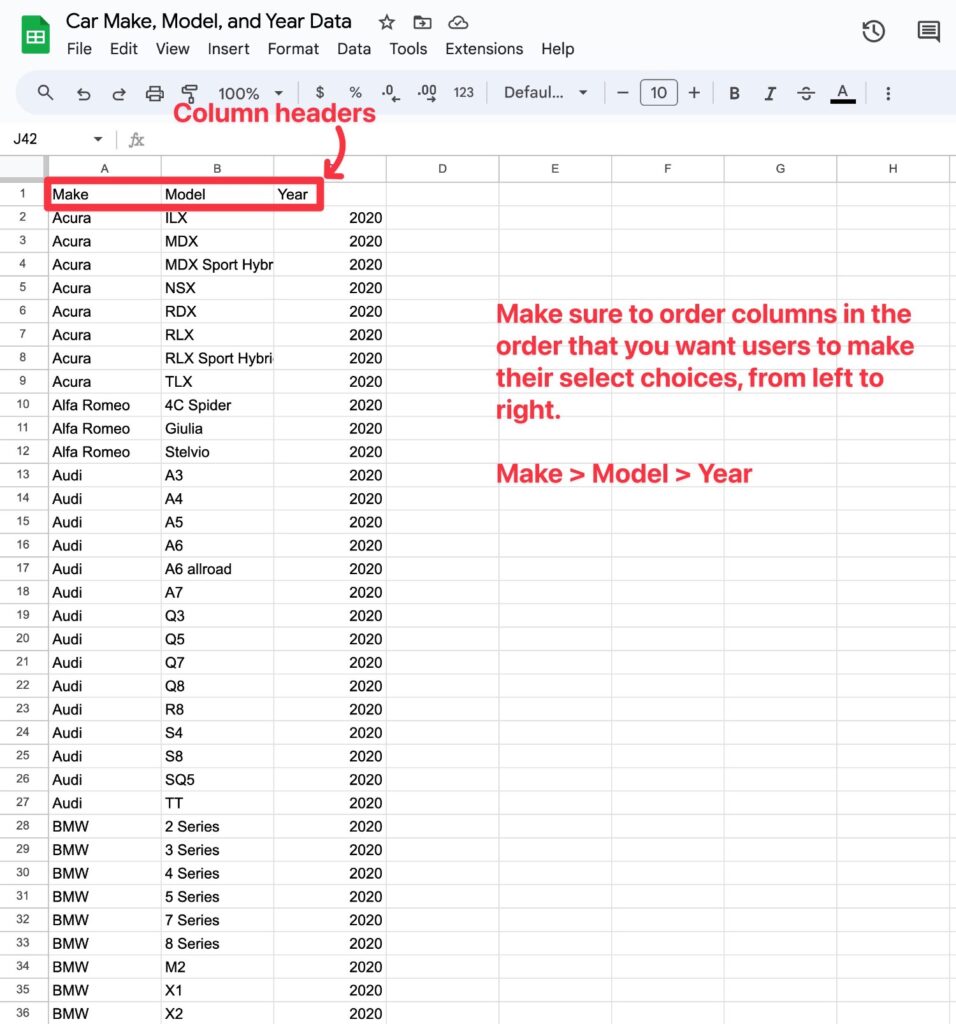Viewport: 956px width, 1024px height.
Task: Star this spreadsheet document
Action: [x=386, y=22]
